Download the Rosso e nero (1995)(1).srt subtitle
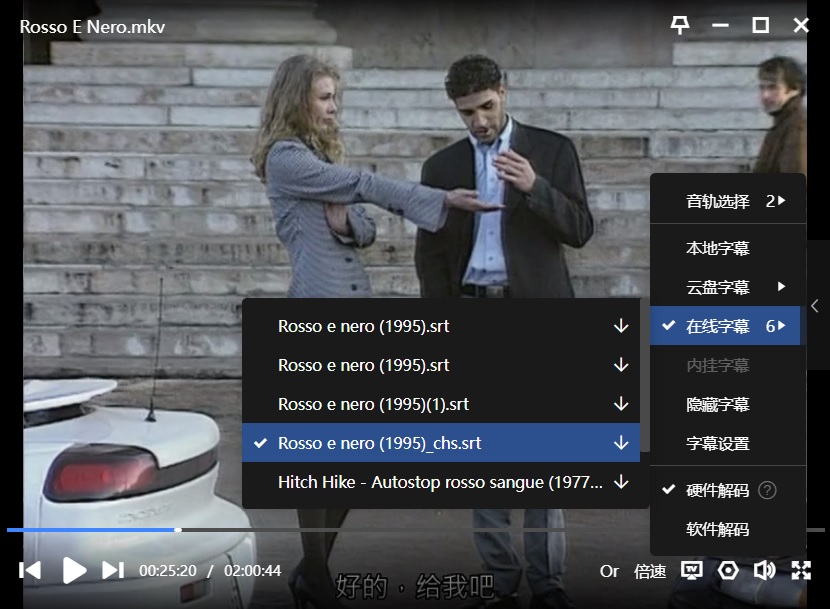The width and height of the screenshot is (830, 609). (621, 404)
